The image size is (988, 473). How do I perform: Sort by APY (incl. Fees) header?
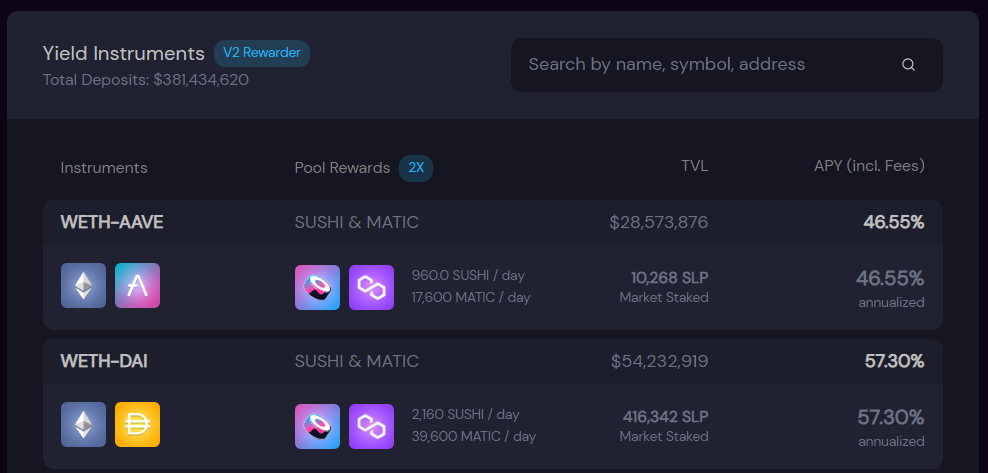[868, 166]
